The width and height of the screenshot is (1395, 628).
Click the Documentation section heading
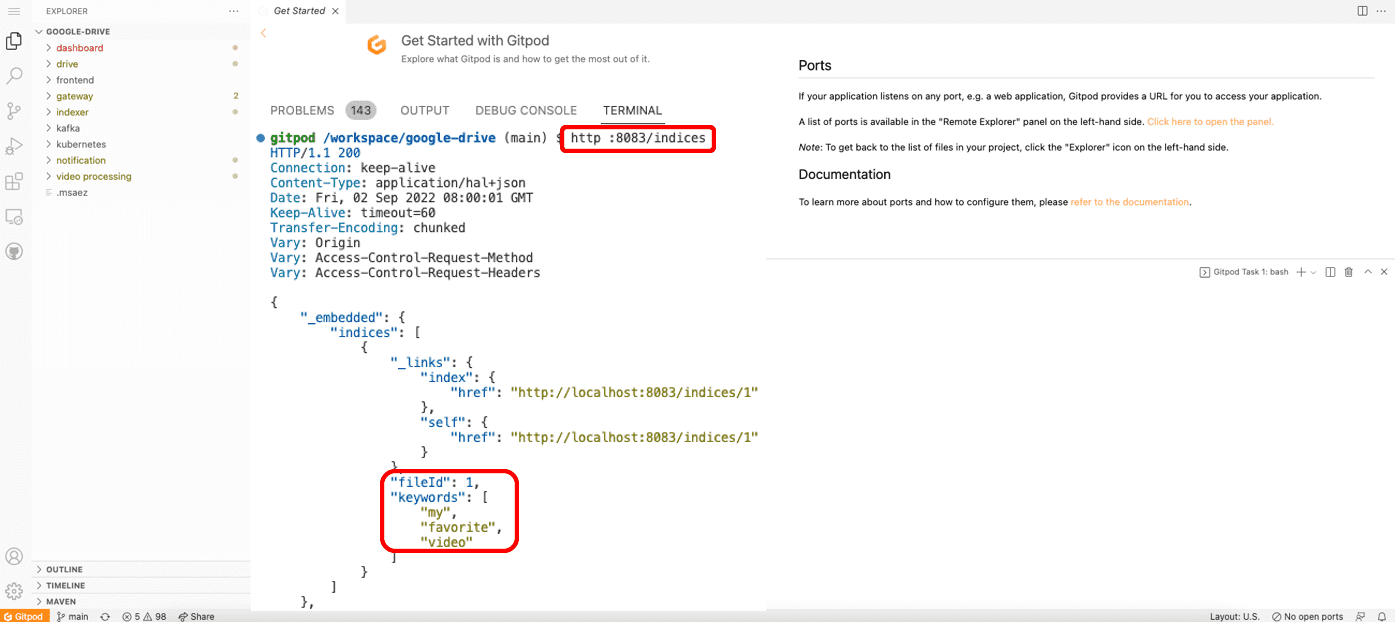click(845, 174)
